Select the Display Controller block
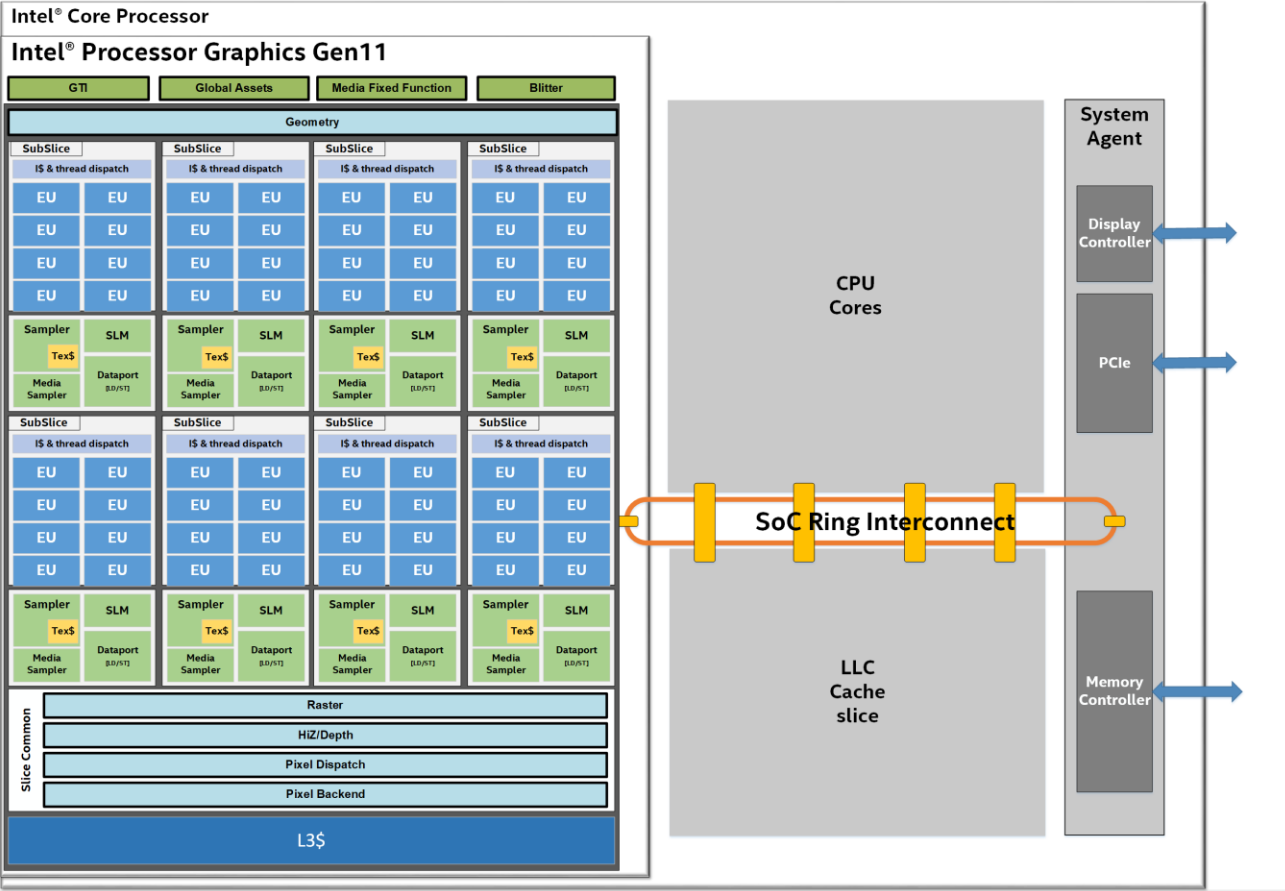This screenshot has width=1285, height=891. click(x=1114, y=233)
